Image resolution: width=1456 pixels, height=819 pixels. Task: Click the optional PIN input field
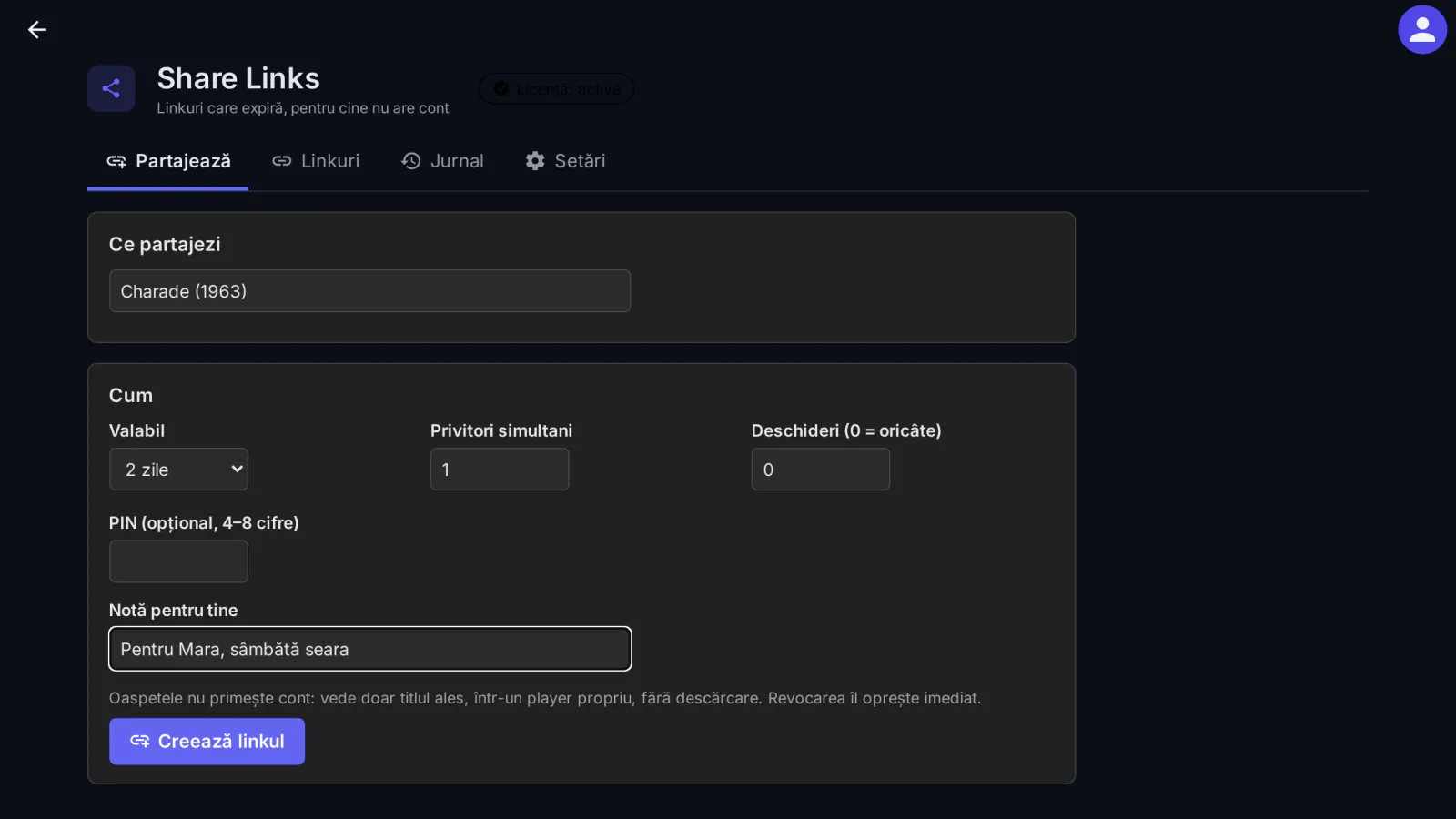tap(178, 561)
